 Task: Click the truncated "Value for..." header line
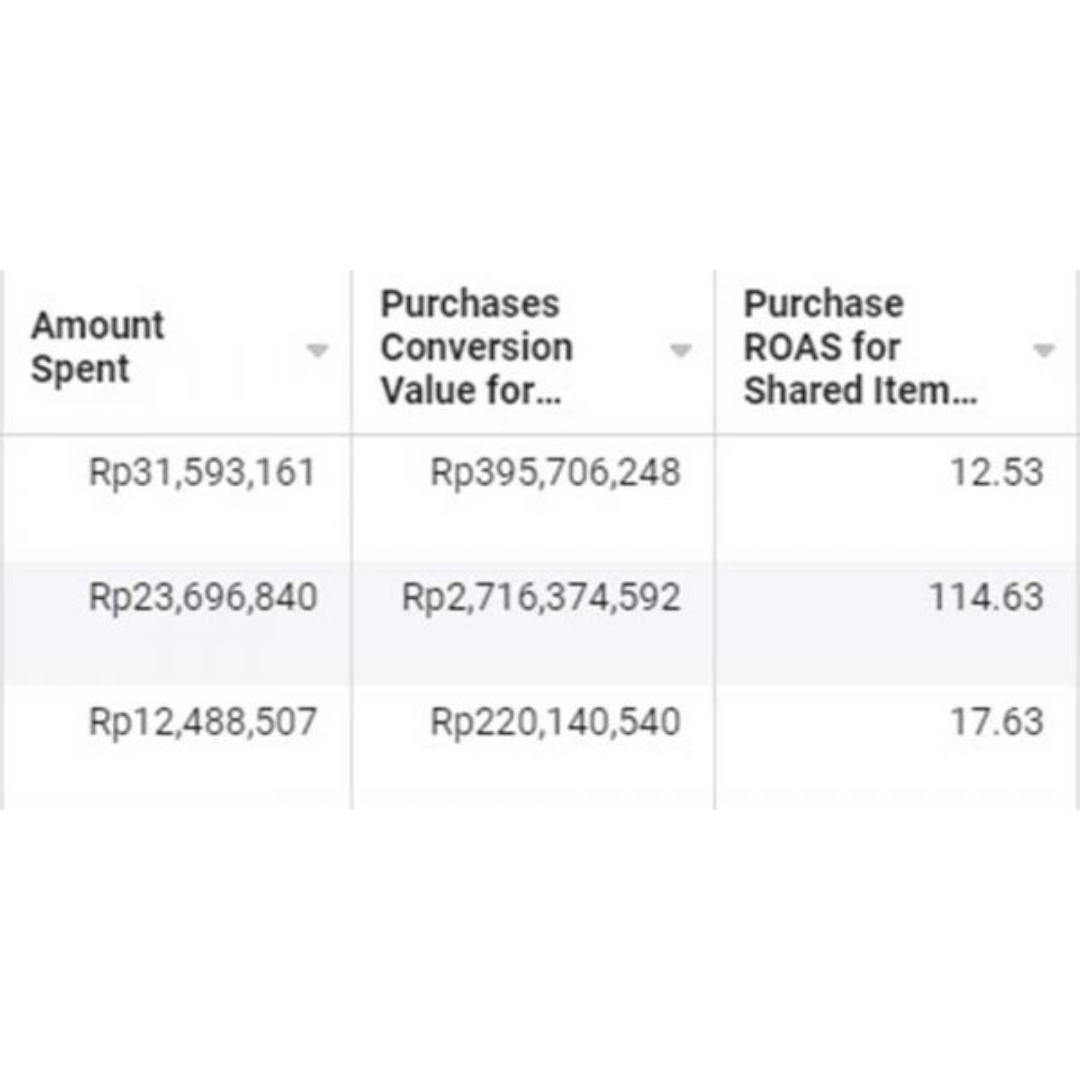pyautogui.click(x=471, y=391)
